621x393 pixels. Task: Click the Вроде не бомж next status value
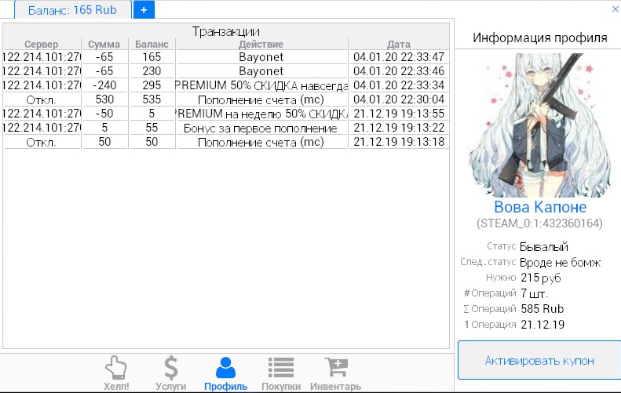(x=560, y=263)
